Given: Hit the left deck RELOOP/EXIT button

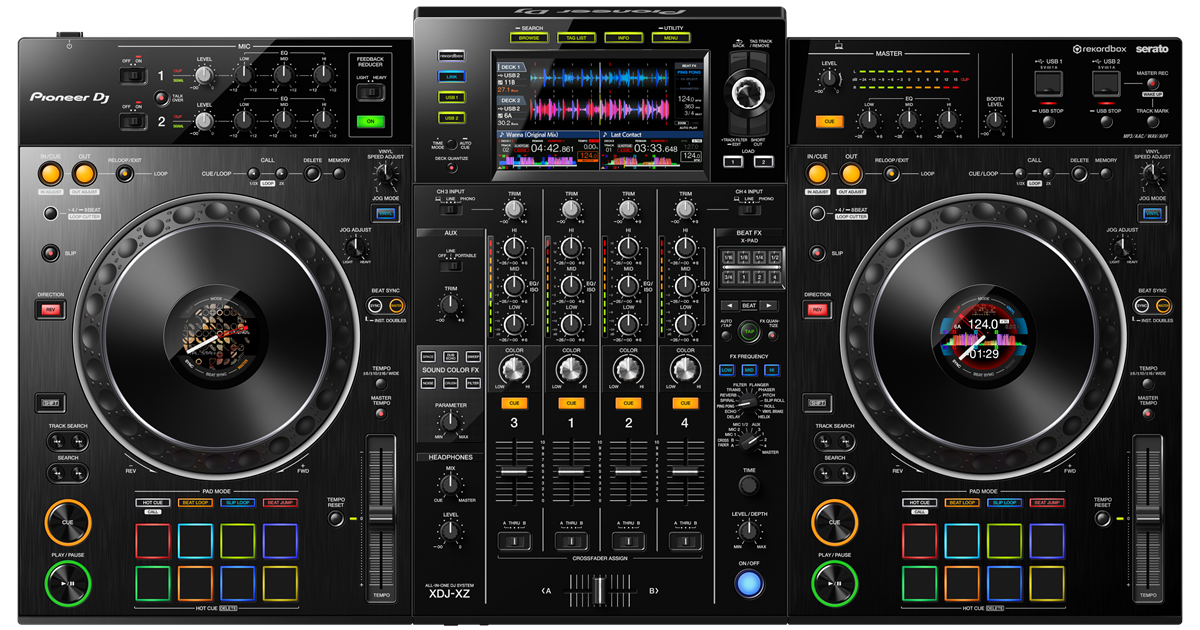Looking at the screenshot, I should point(125,176).
